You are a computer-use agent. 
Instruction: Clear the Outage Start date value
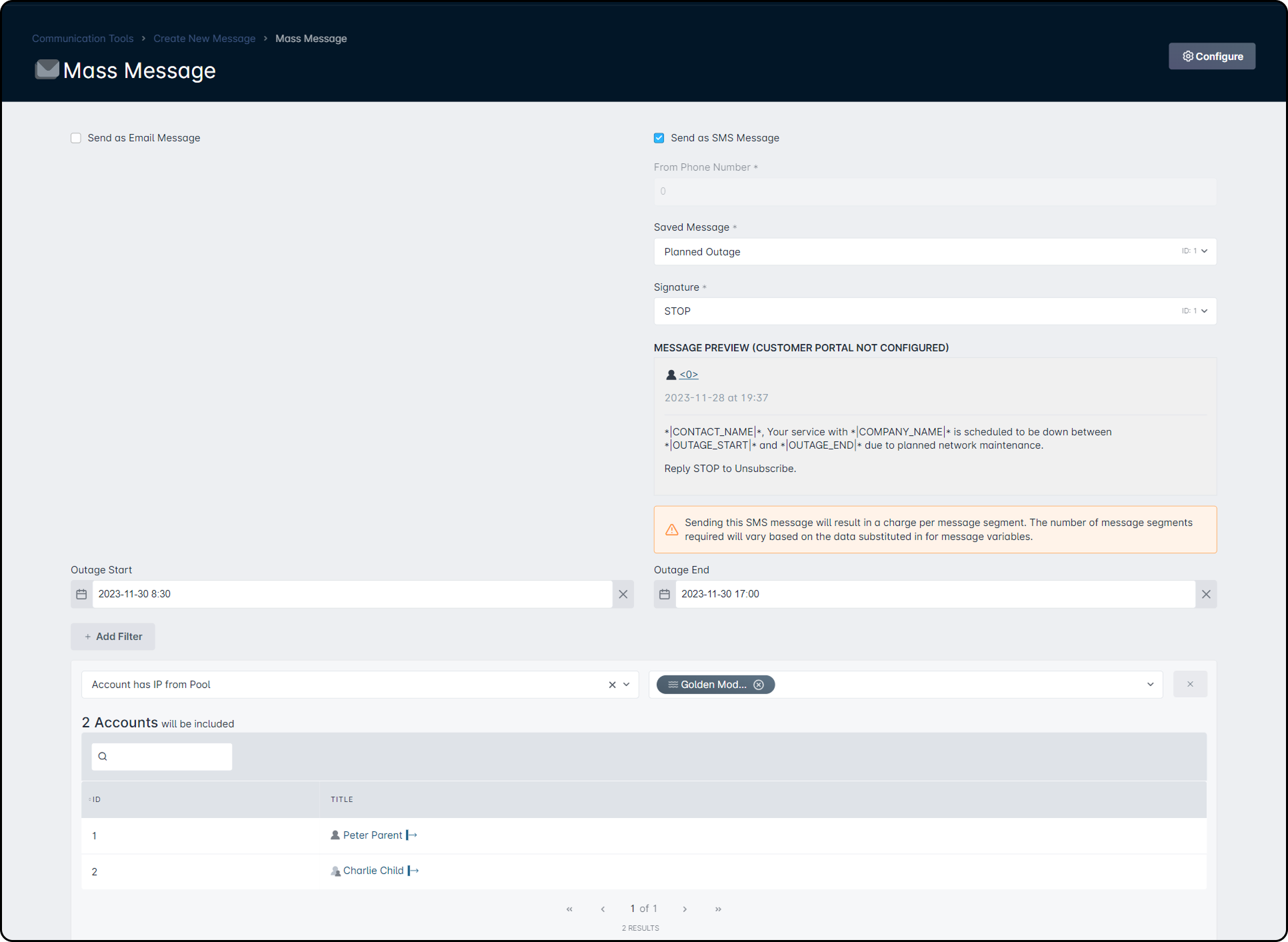(623, 594)
